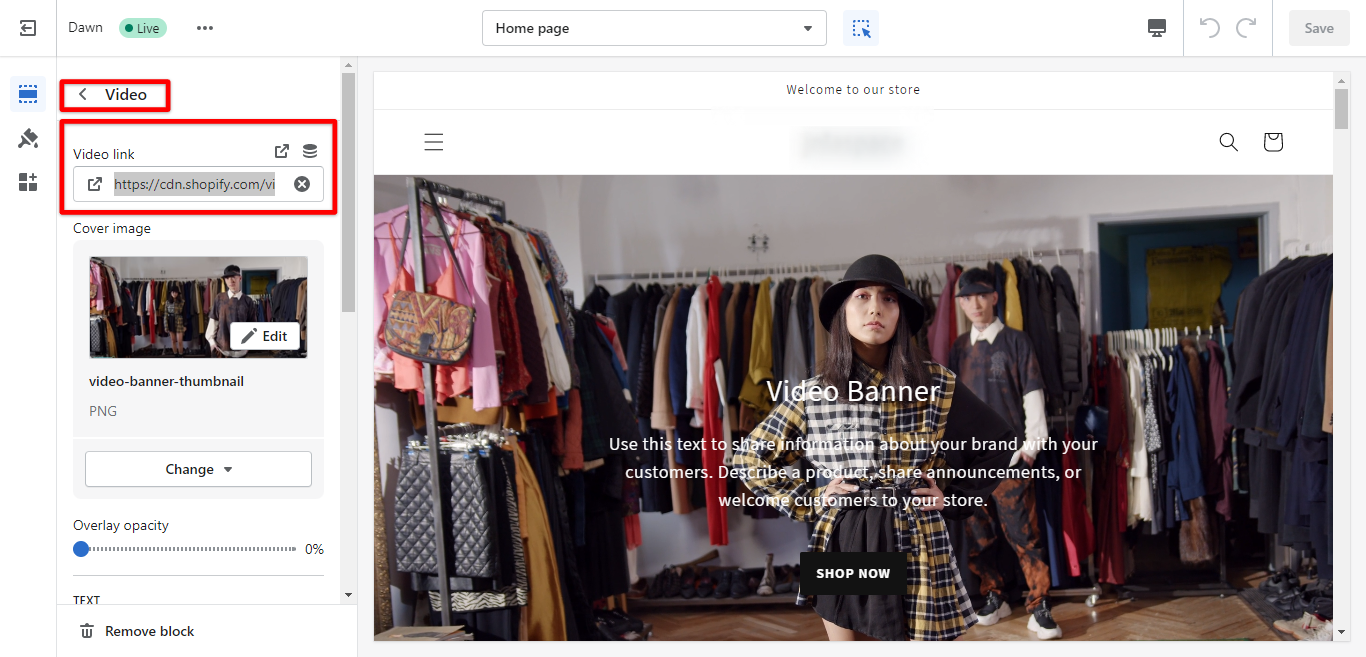Clear the Video link field

click(302, 184)
